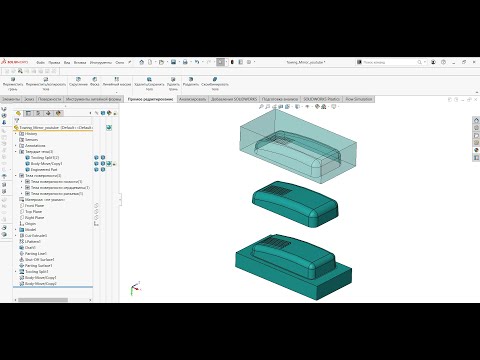
Task: Undo the last action
Action: pos(197,62)
